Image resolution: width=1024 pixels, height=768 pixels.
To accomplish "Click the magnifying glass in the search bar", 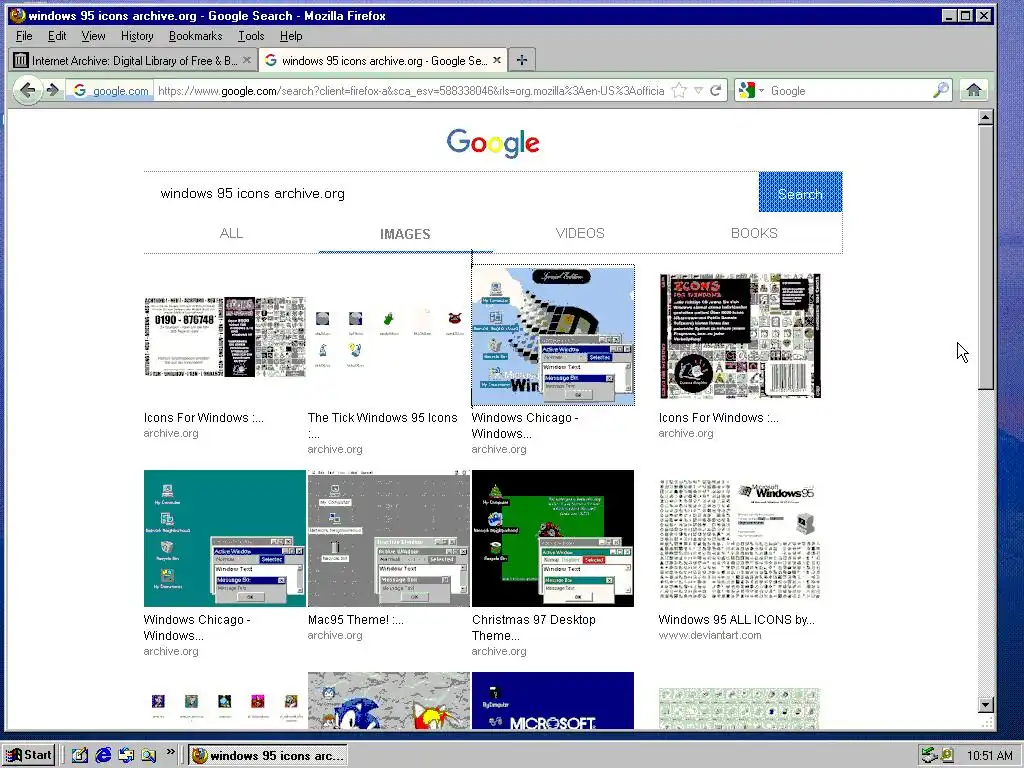I will click(940, 90).
